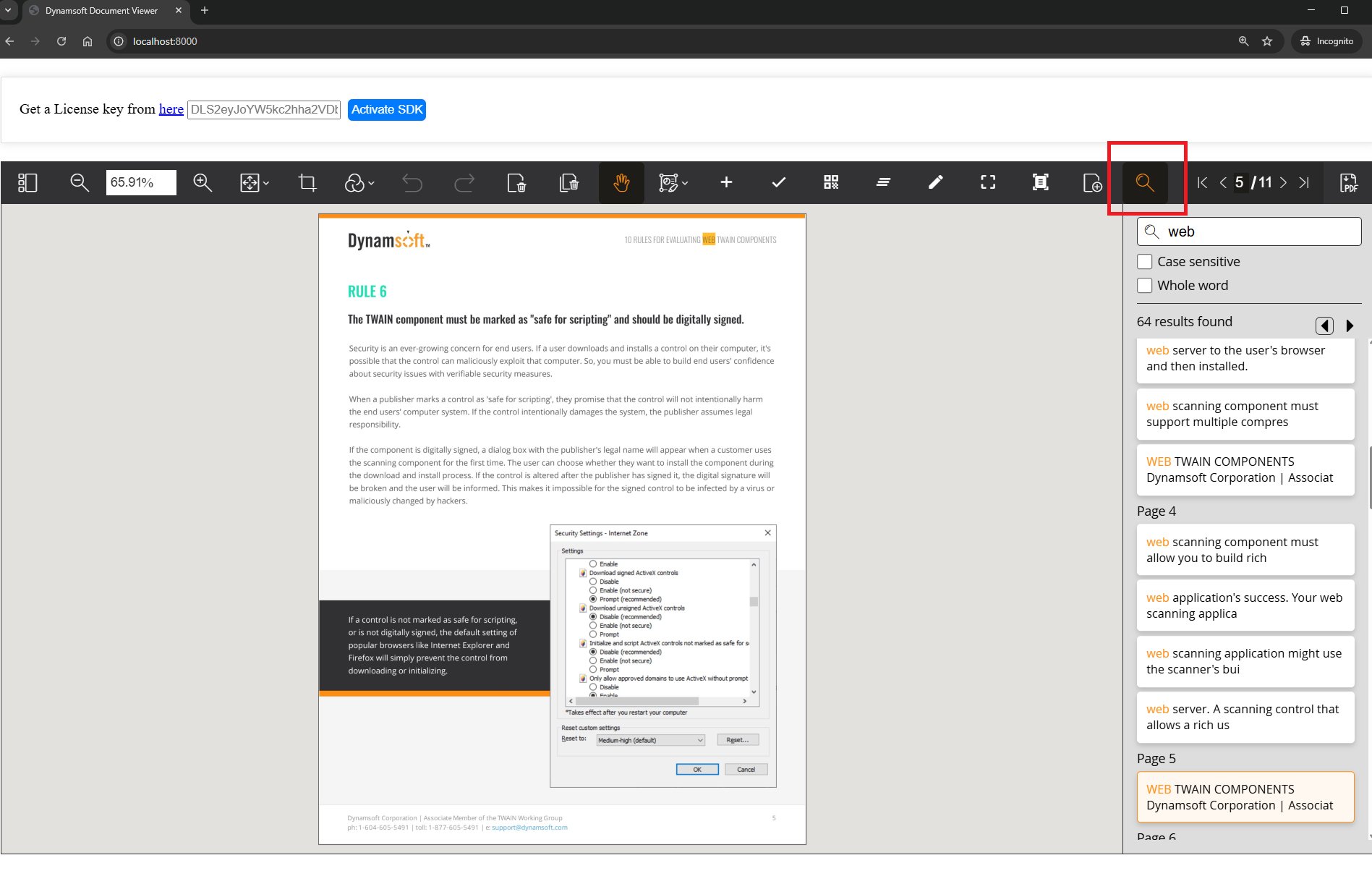Screen dimensions: 1372x876
Task: Open the fit-mode dropdown
Action: tap(253, 182)
